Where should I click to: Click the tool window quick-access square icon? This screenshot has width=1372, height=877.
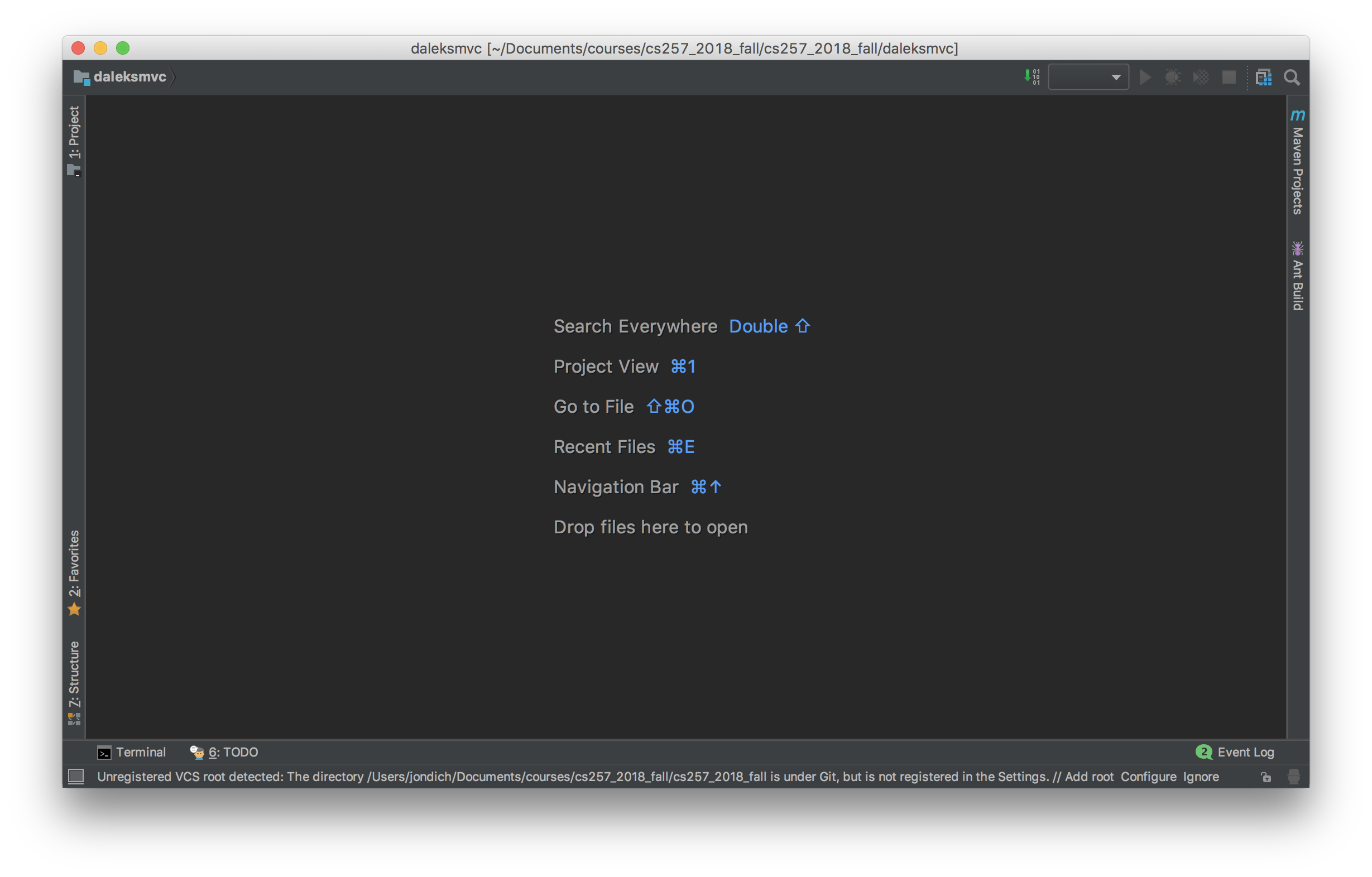point(76,777)
